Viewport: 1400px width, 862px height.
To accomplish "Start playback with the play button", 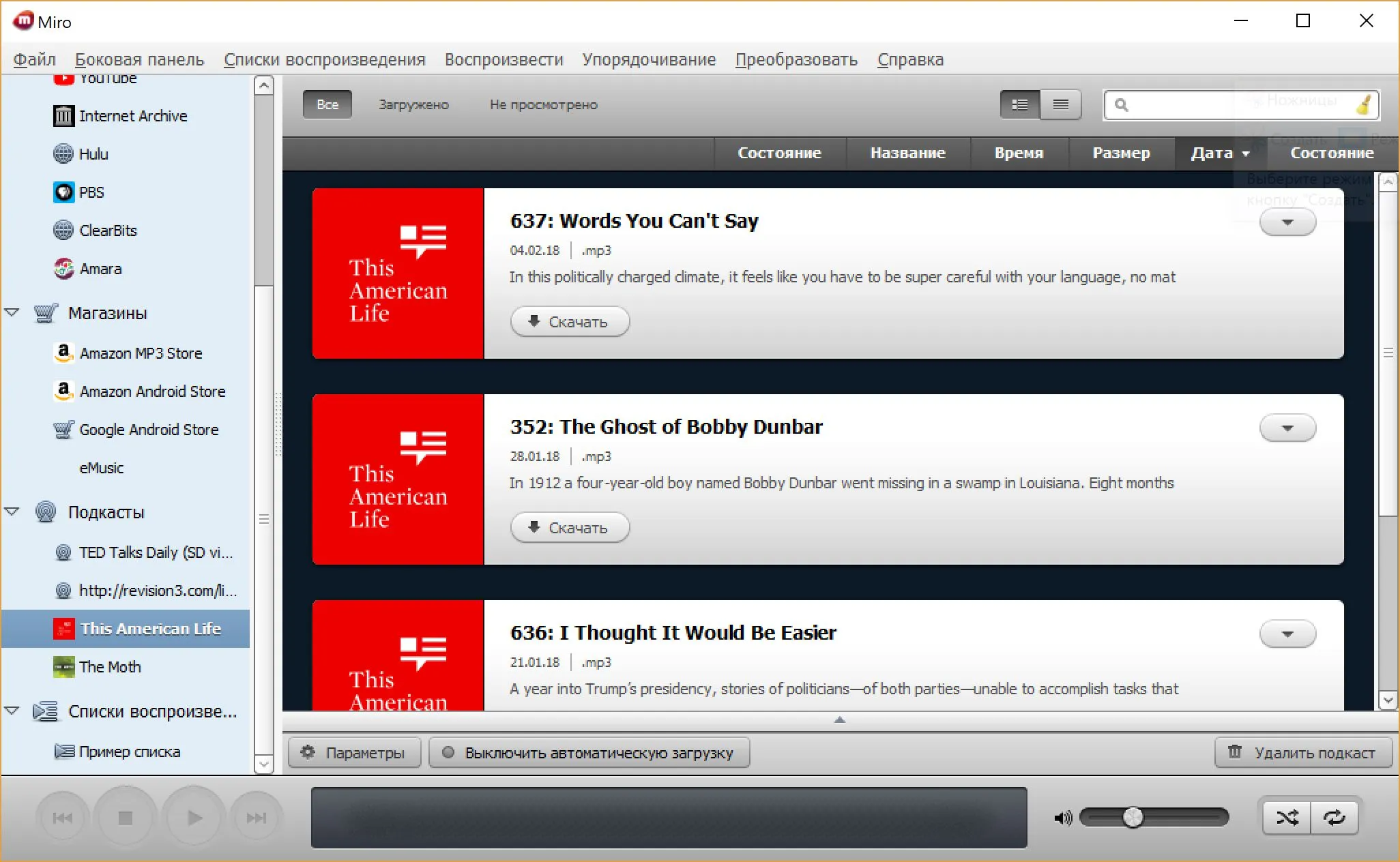I will (x=194, y=818).
